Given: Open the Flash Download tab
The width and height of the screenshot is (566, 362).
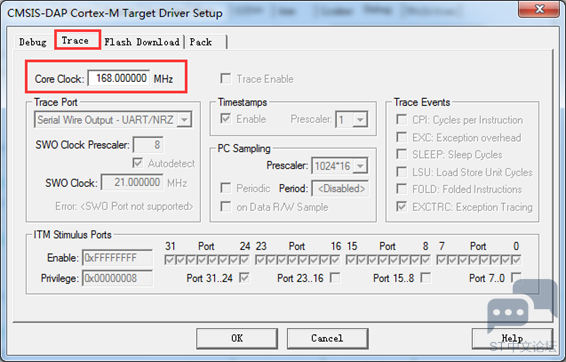Looking at the screenshot, I should coord(142,42).
